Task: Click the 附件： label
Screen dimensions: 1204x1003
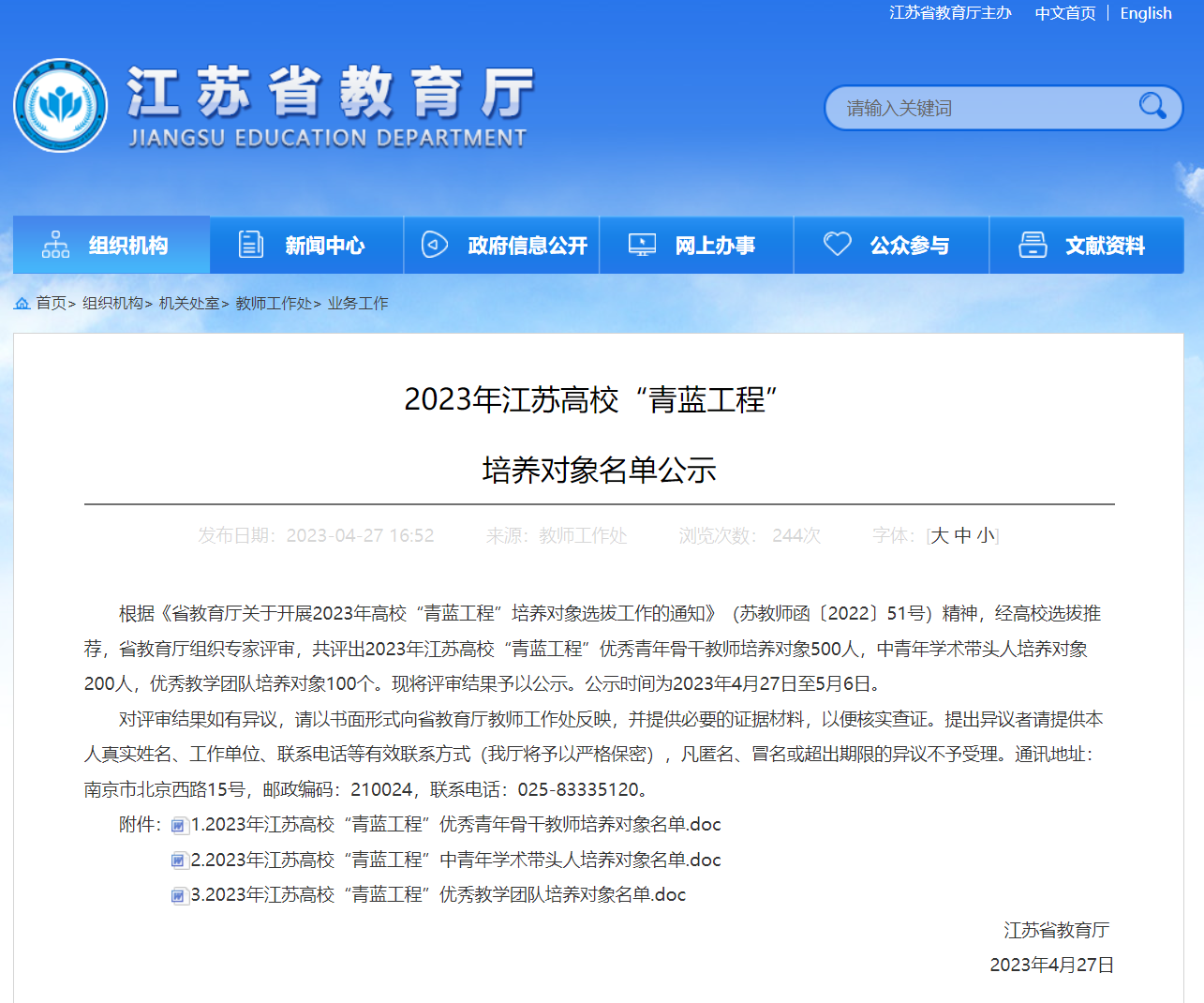Action: 141,825
